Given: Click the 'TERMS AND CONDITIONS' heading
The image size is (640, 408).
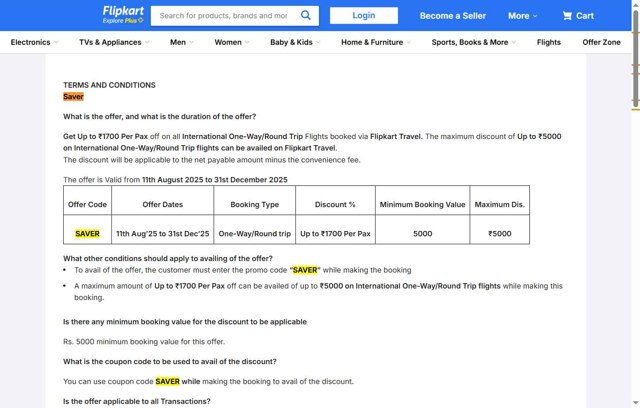Looking at the screenshot, I should tap(109, 85).
